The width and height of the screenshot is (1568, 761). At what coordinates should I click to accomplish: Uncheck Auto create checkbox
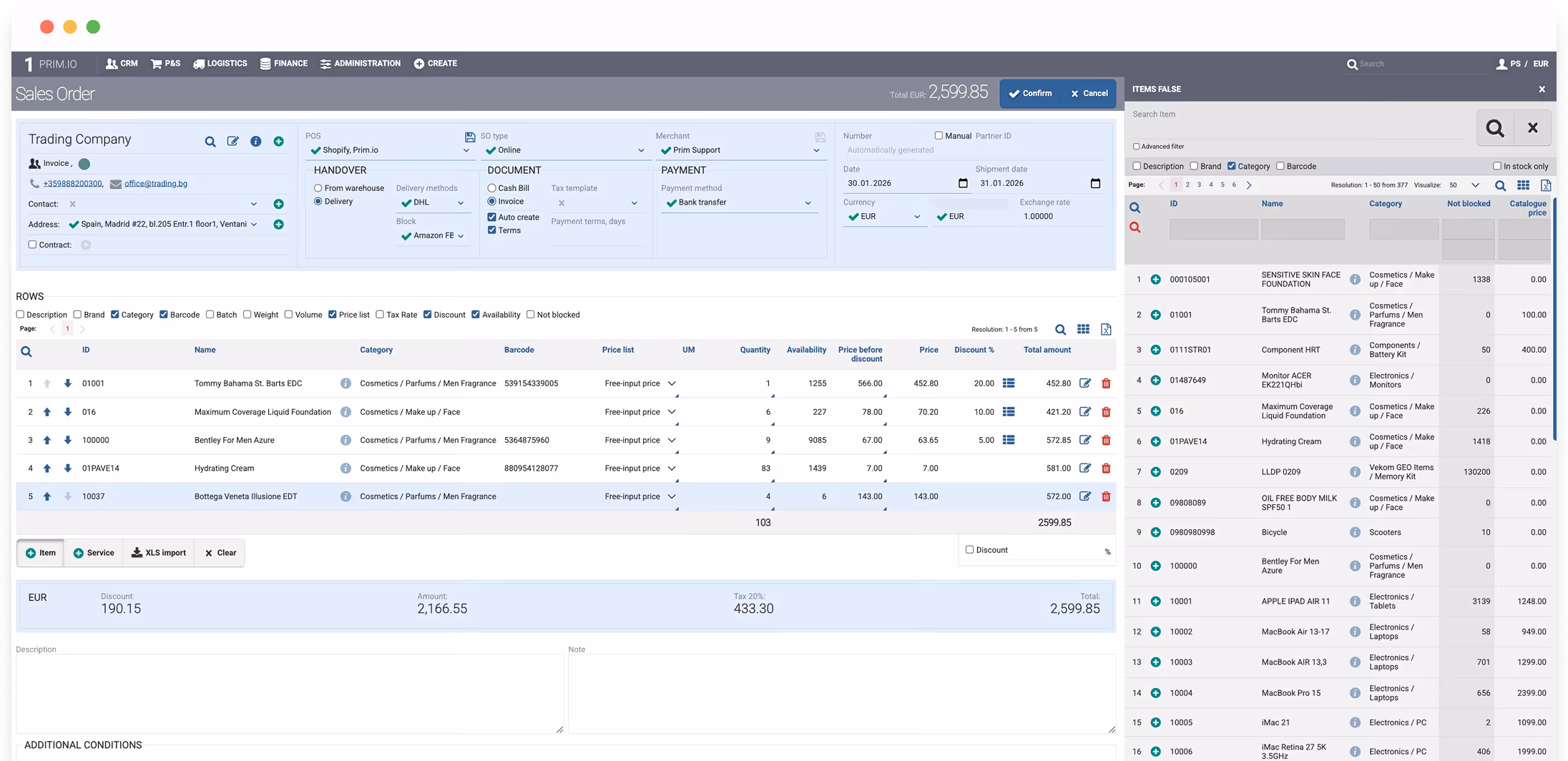coord(491,217)
